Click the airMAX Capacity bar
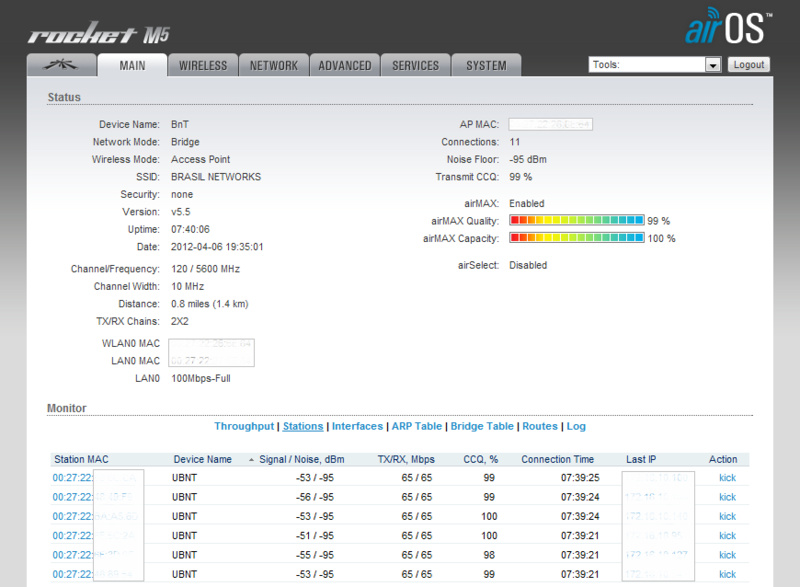The image size is (800, 587). pyautogui.click(x=577, y=238)
